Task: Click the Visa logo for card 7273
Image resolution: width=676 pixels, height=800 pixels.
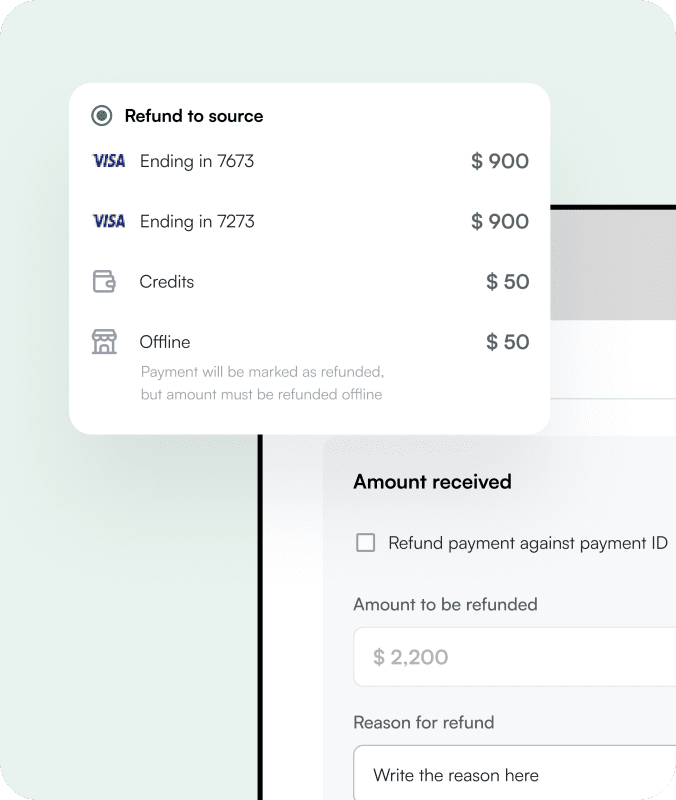Action: coord(109,221)
